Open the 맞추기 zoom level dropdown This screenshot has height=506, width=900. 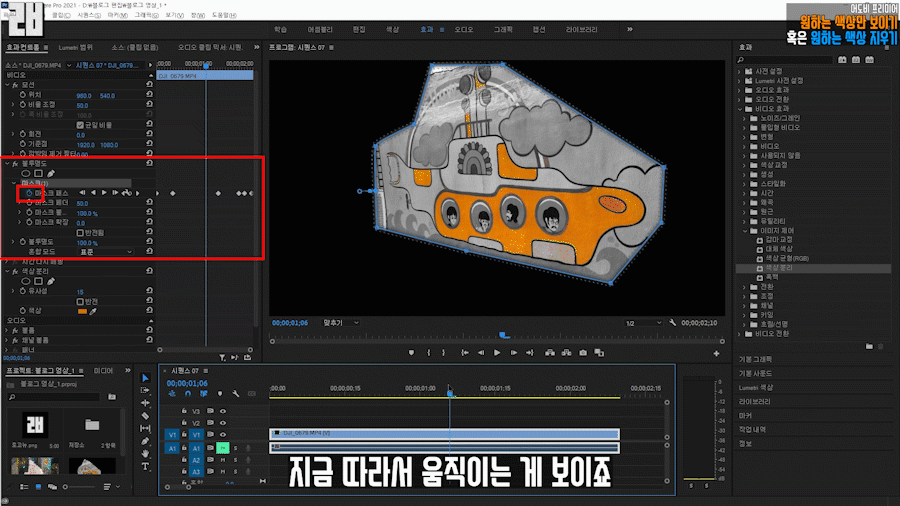click(x=341, y=323)
